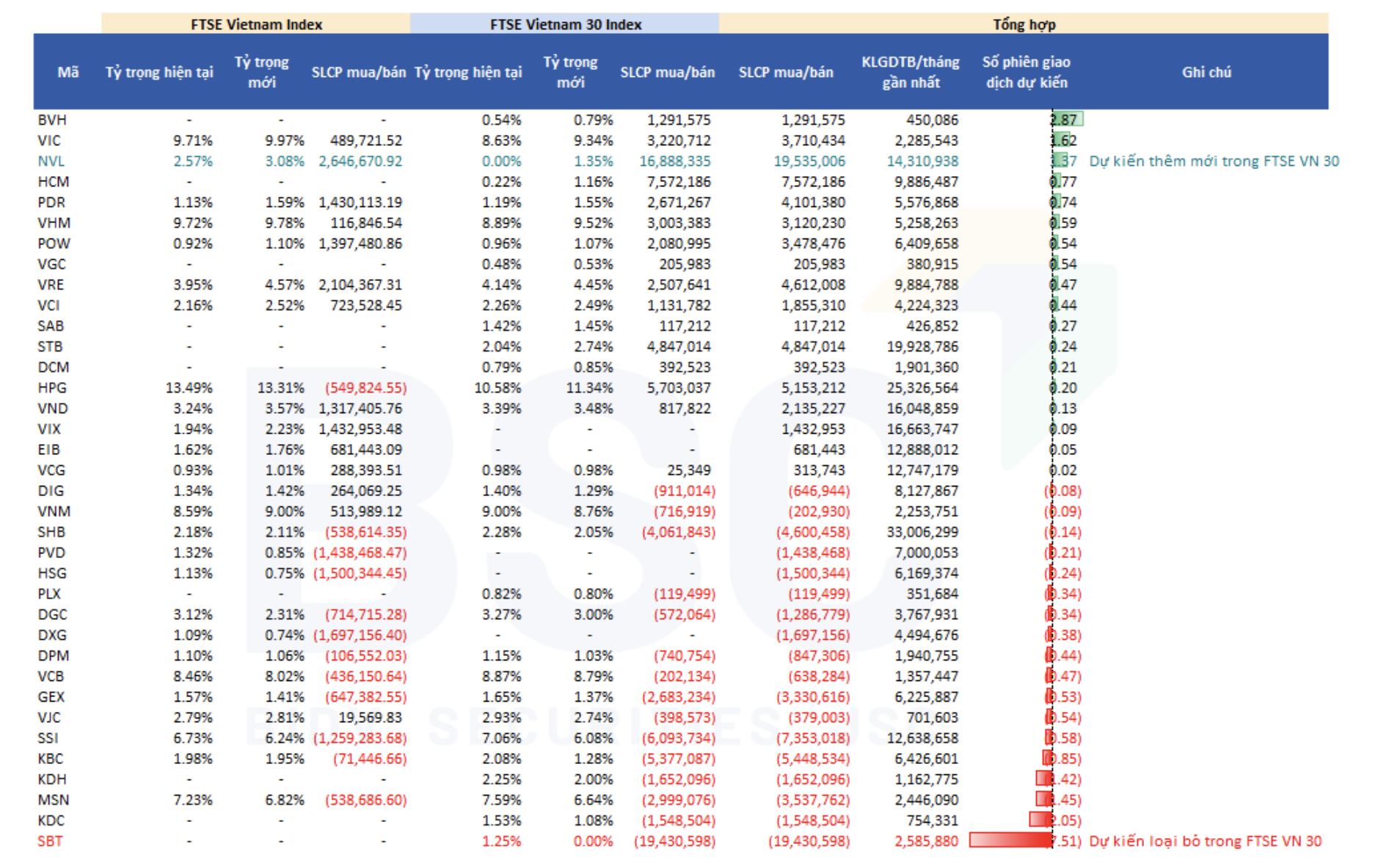
Task: Click the HPG ticker in the Mã column
Action: (52, 387)
